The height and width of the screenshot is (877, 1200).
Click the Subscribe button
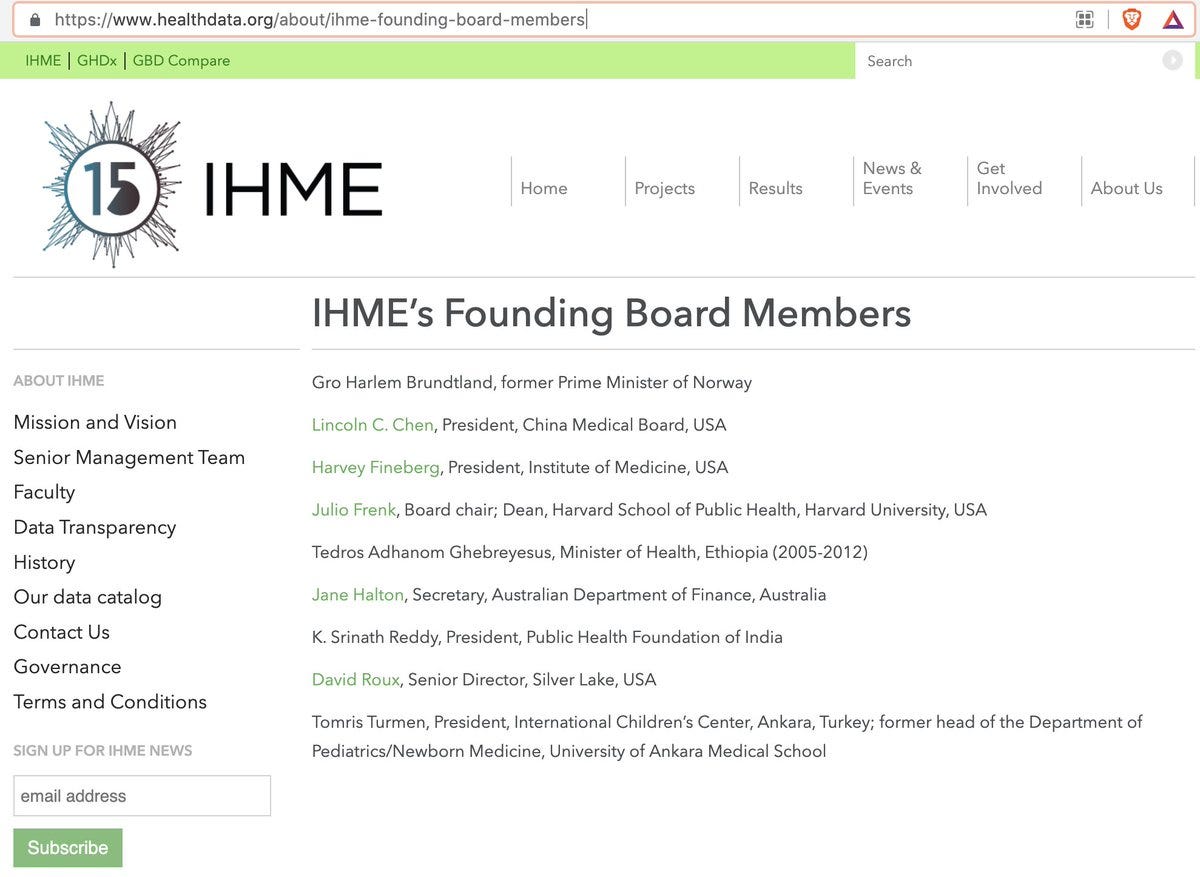tap(68, 847)
